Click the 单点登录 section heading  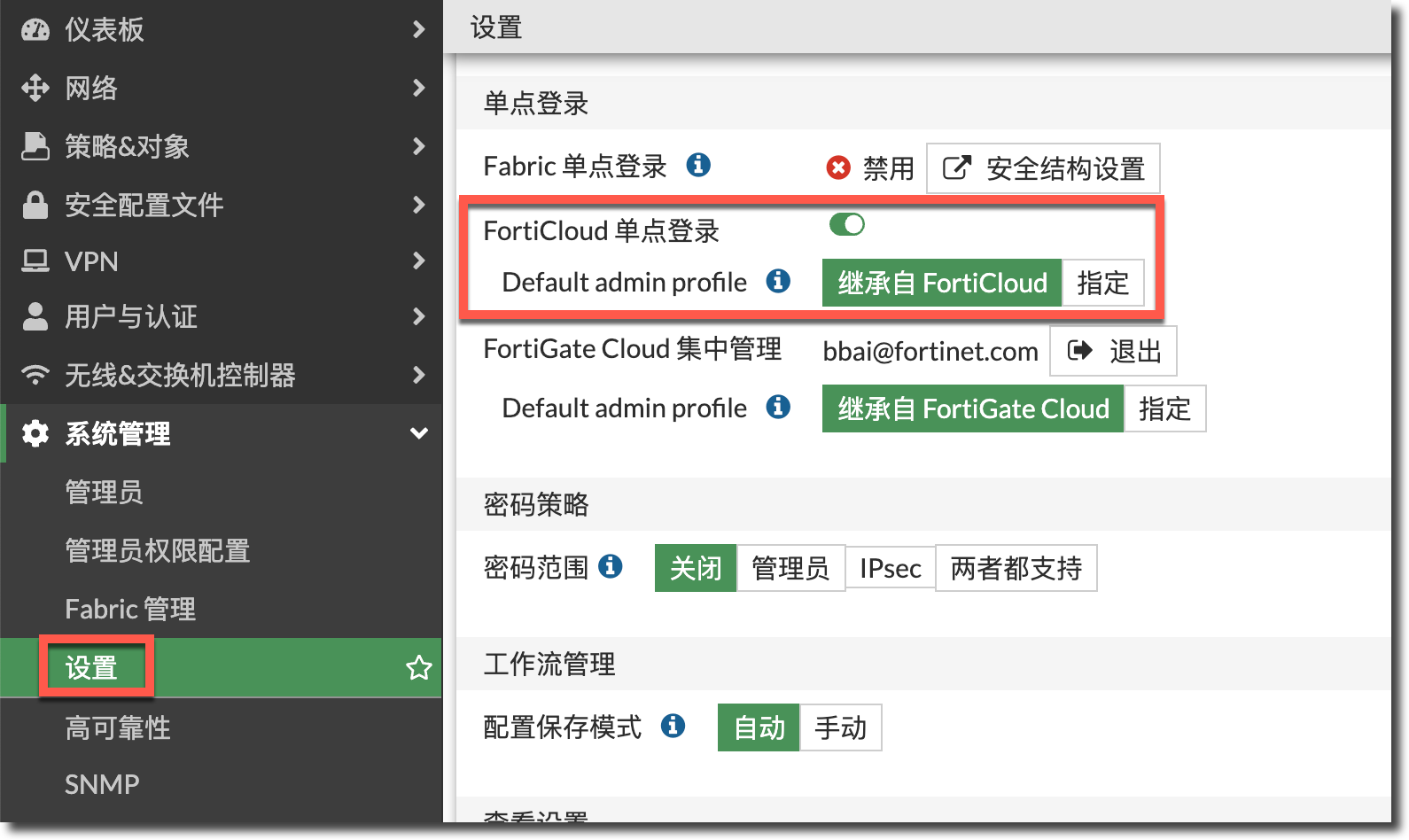536,104
